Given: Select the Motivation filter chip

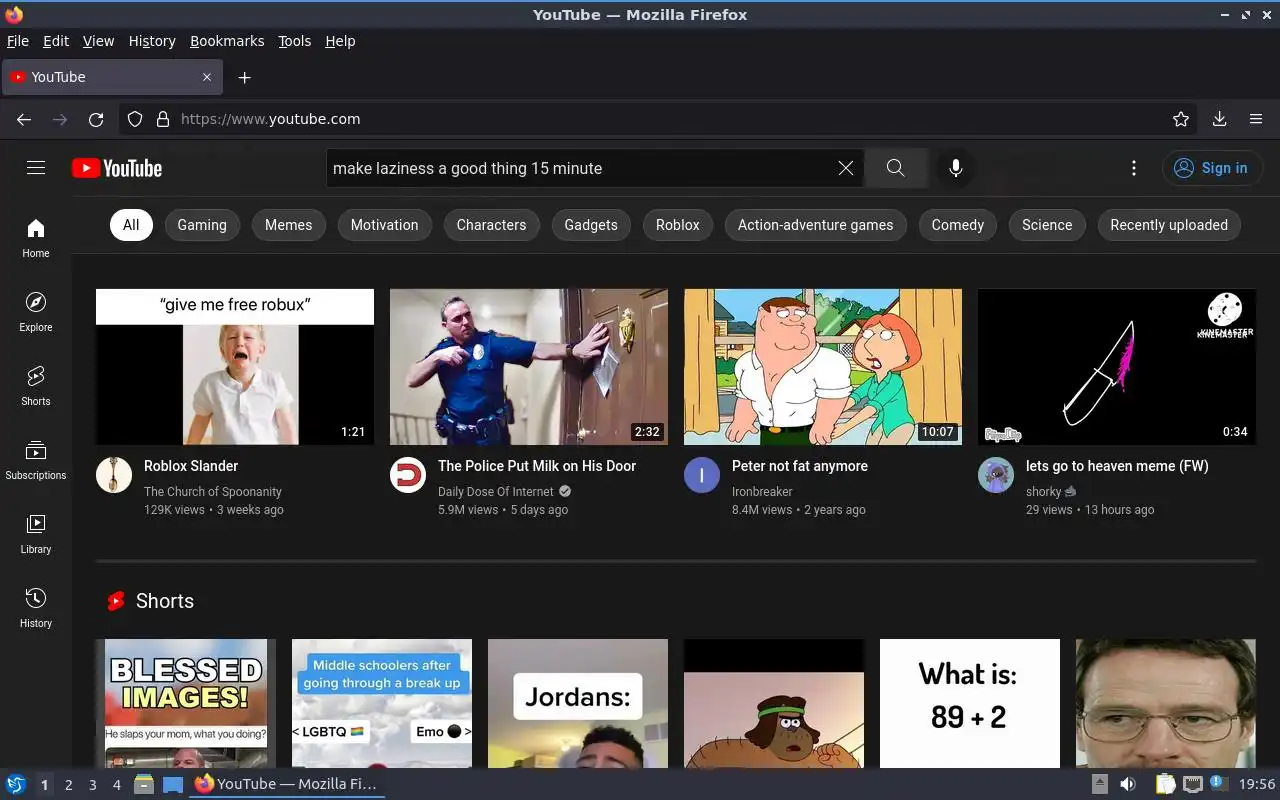Looking at the screenshot, I should [384, 225].
